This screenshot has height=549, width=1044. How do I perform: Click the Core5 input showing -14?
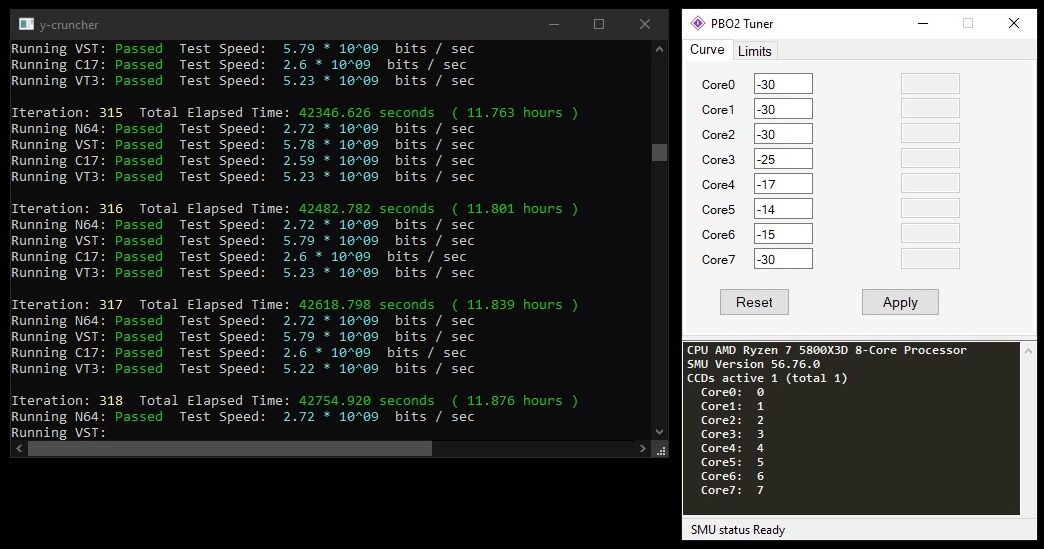click(x=783, y=209)
